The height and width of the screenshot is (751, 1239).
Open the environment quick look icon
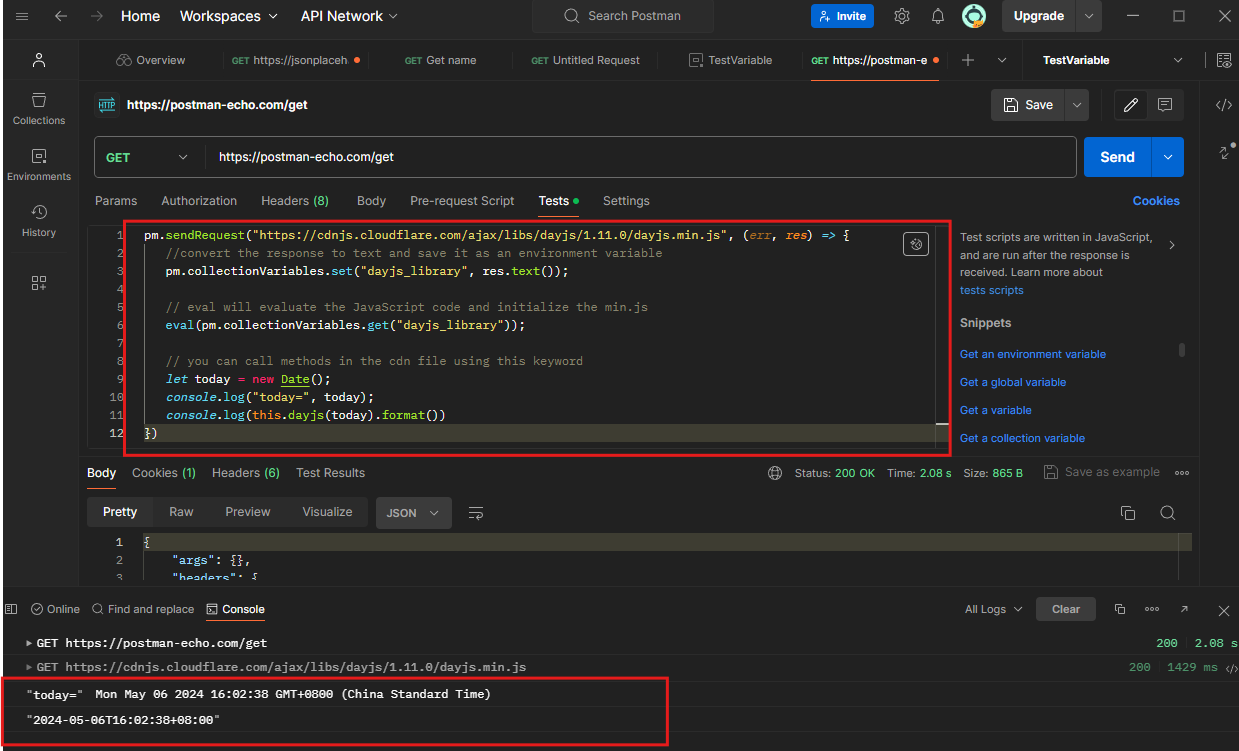click(x=1224, y=60)
